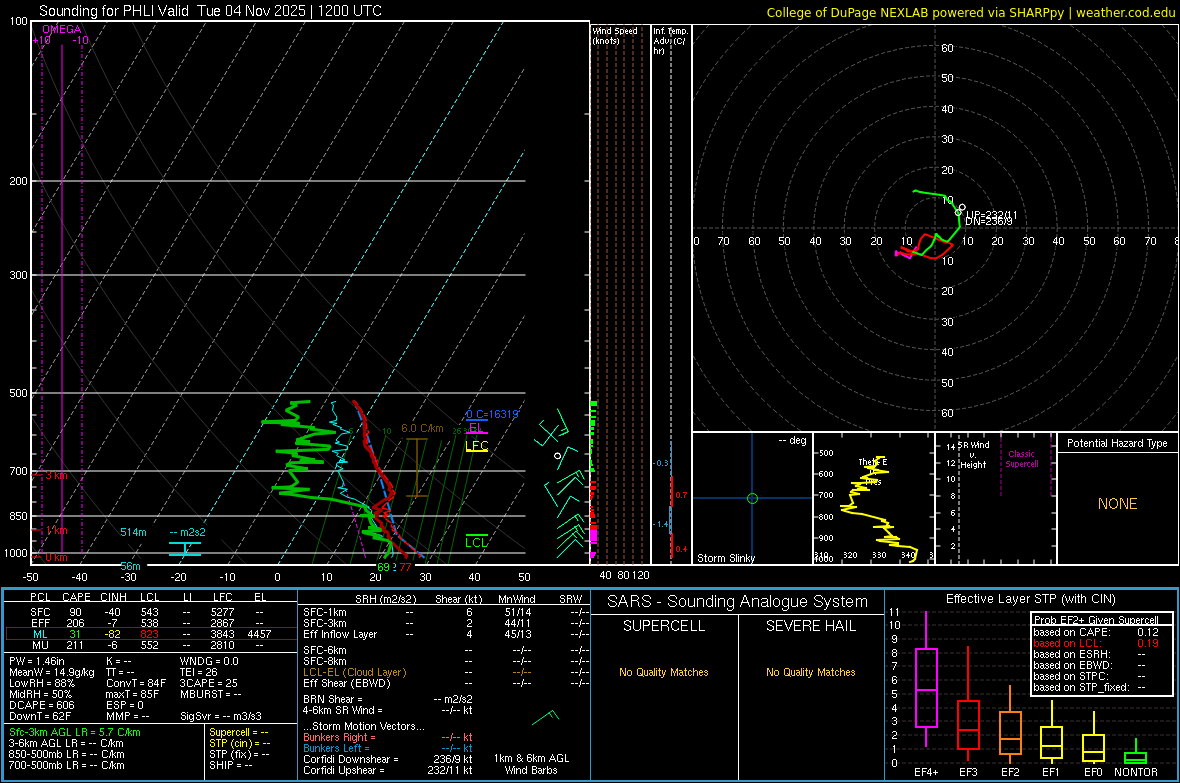Click the Storm Slinky label

(725, 558)
